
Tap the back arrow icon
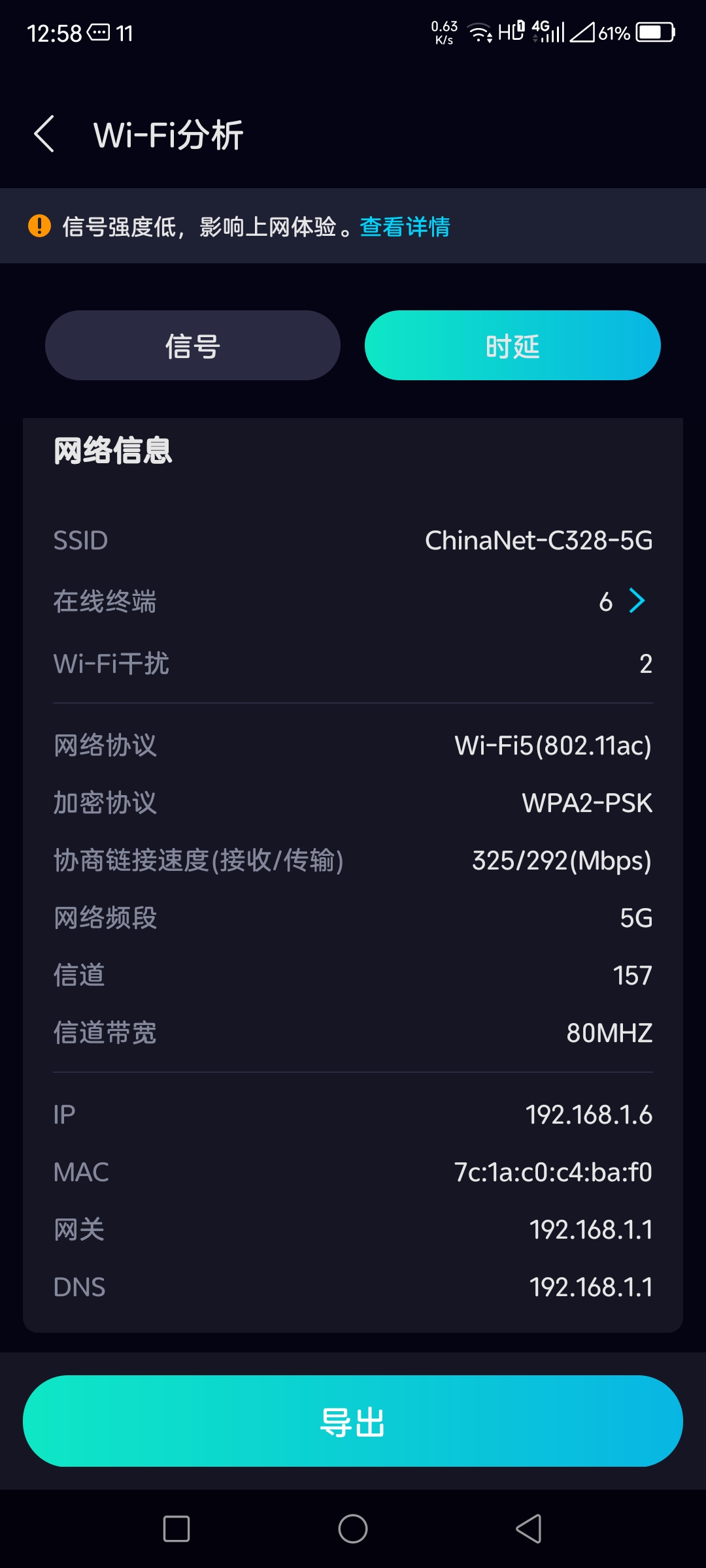(x=44, y=135)
